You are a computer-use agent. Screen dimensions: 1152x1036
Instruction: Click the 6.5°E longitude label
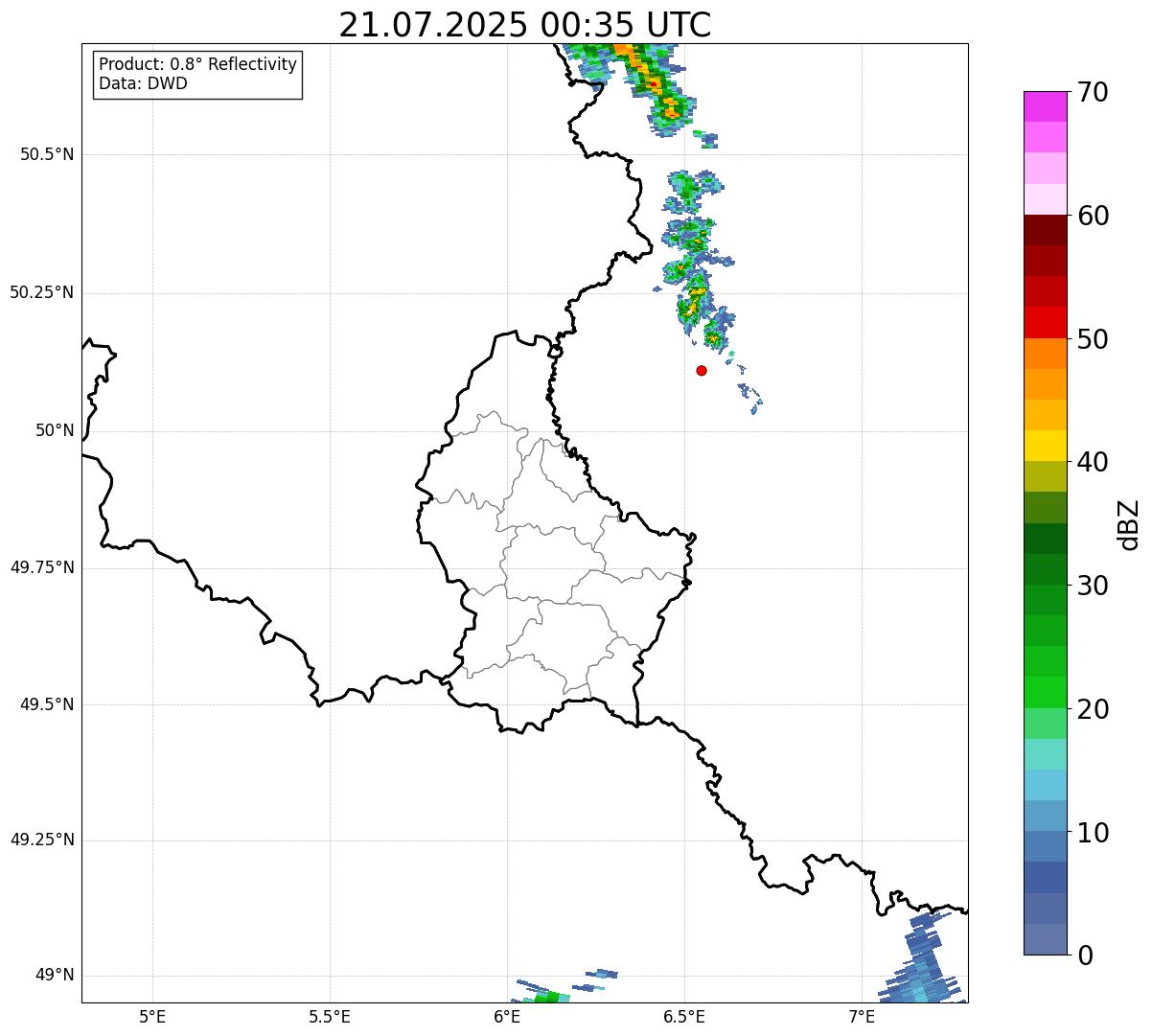coord(684,1017)
